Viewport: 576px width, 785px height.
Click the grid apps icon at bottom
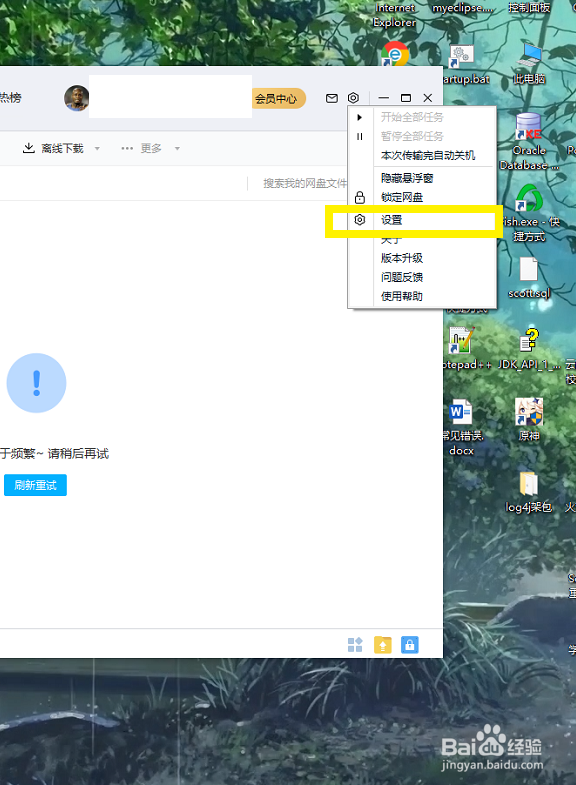pos(355,645)
